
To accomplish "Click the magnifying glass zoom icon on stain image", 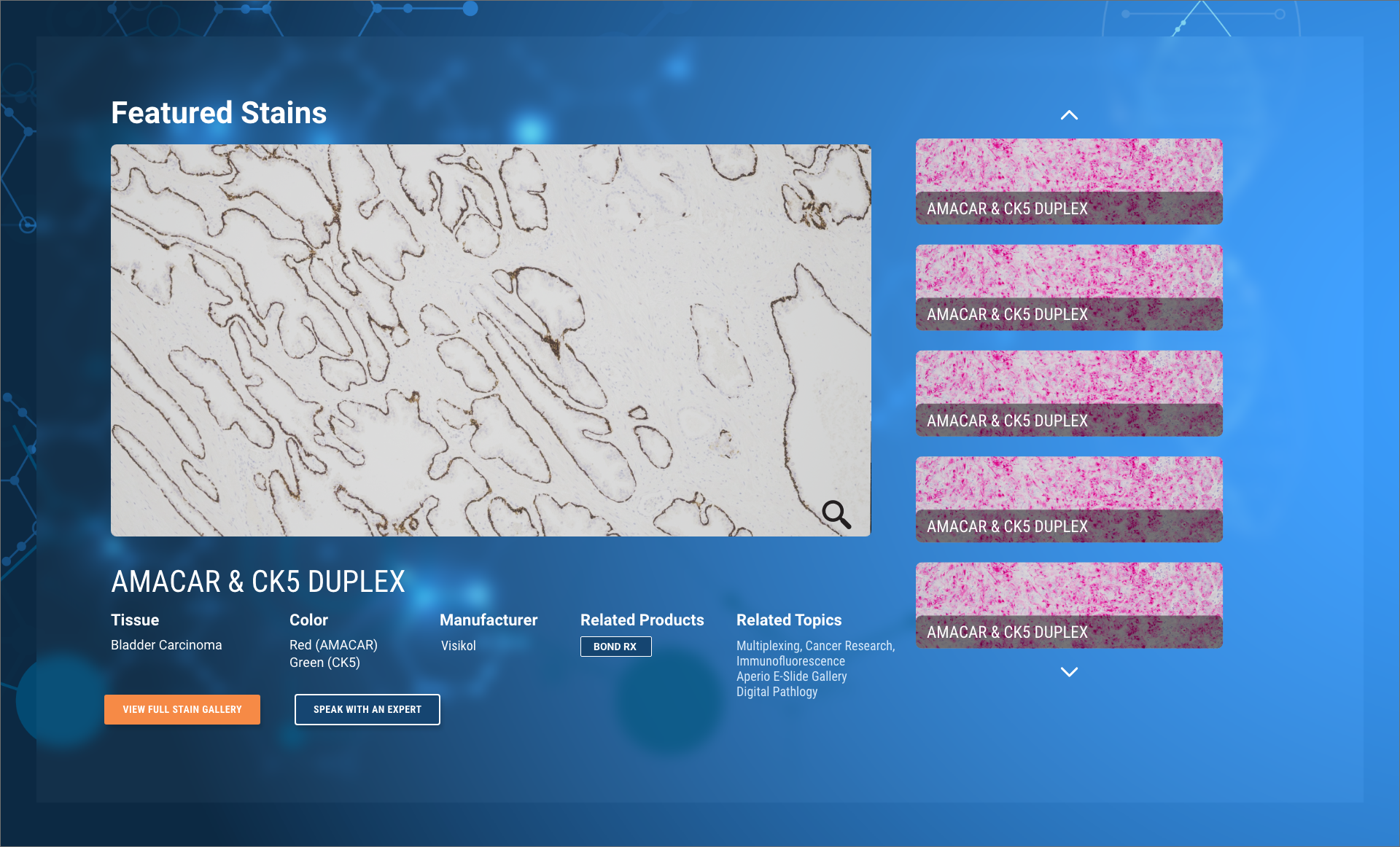I will click(x=836, y=514).
